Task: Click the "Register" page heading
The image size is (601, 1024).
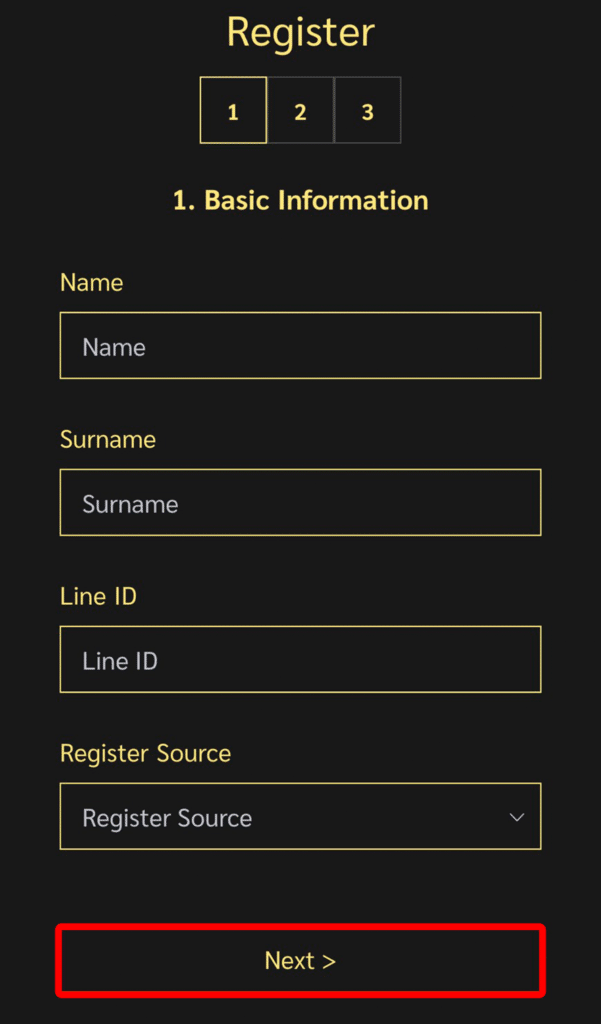Action: (x=300, y=32)
